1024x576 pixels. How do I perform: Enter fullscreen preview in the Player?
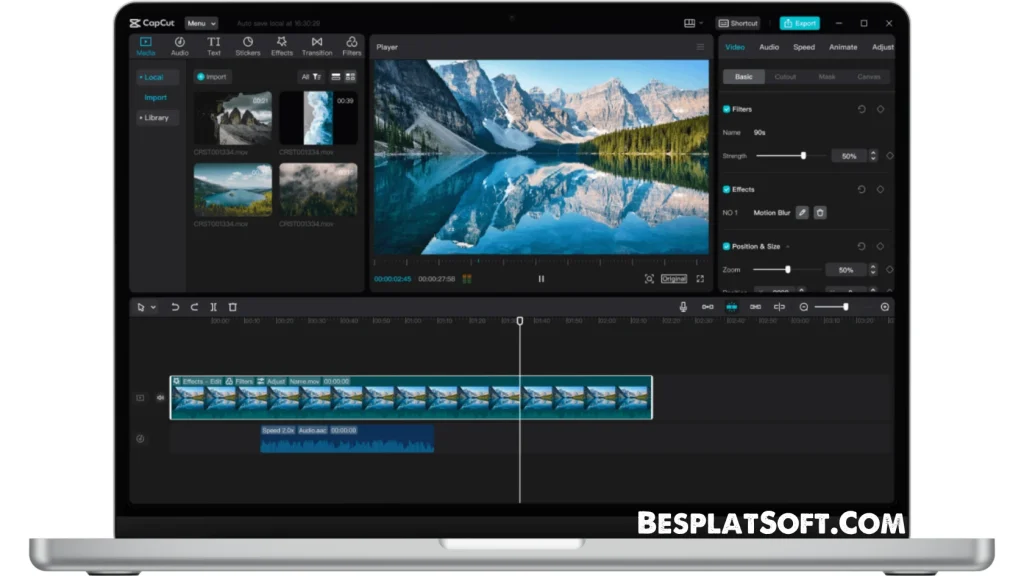click(700, 279)
